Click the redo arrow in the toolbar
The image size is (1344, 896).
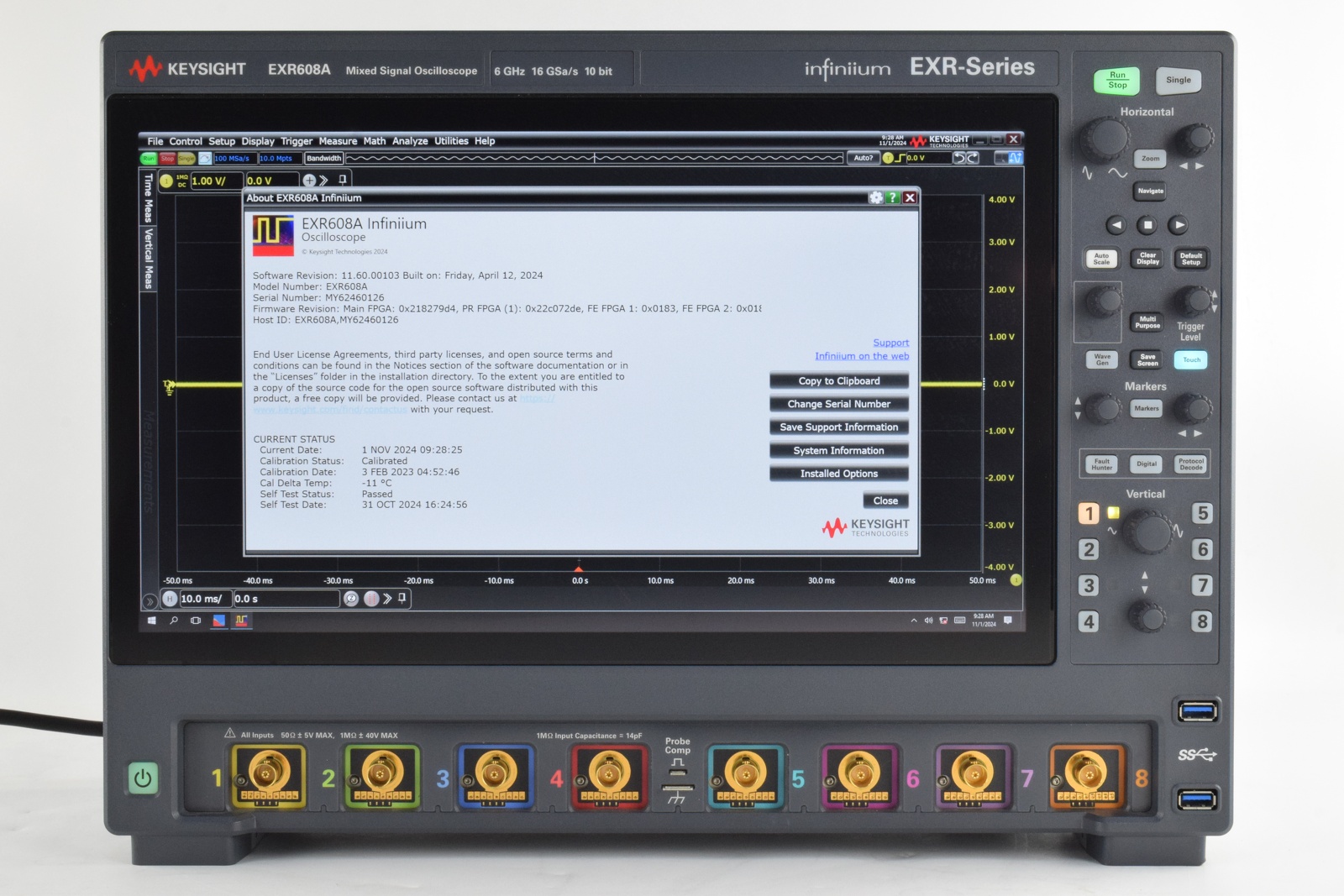pos(973,158)
